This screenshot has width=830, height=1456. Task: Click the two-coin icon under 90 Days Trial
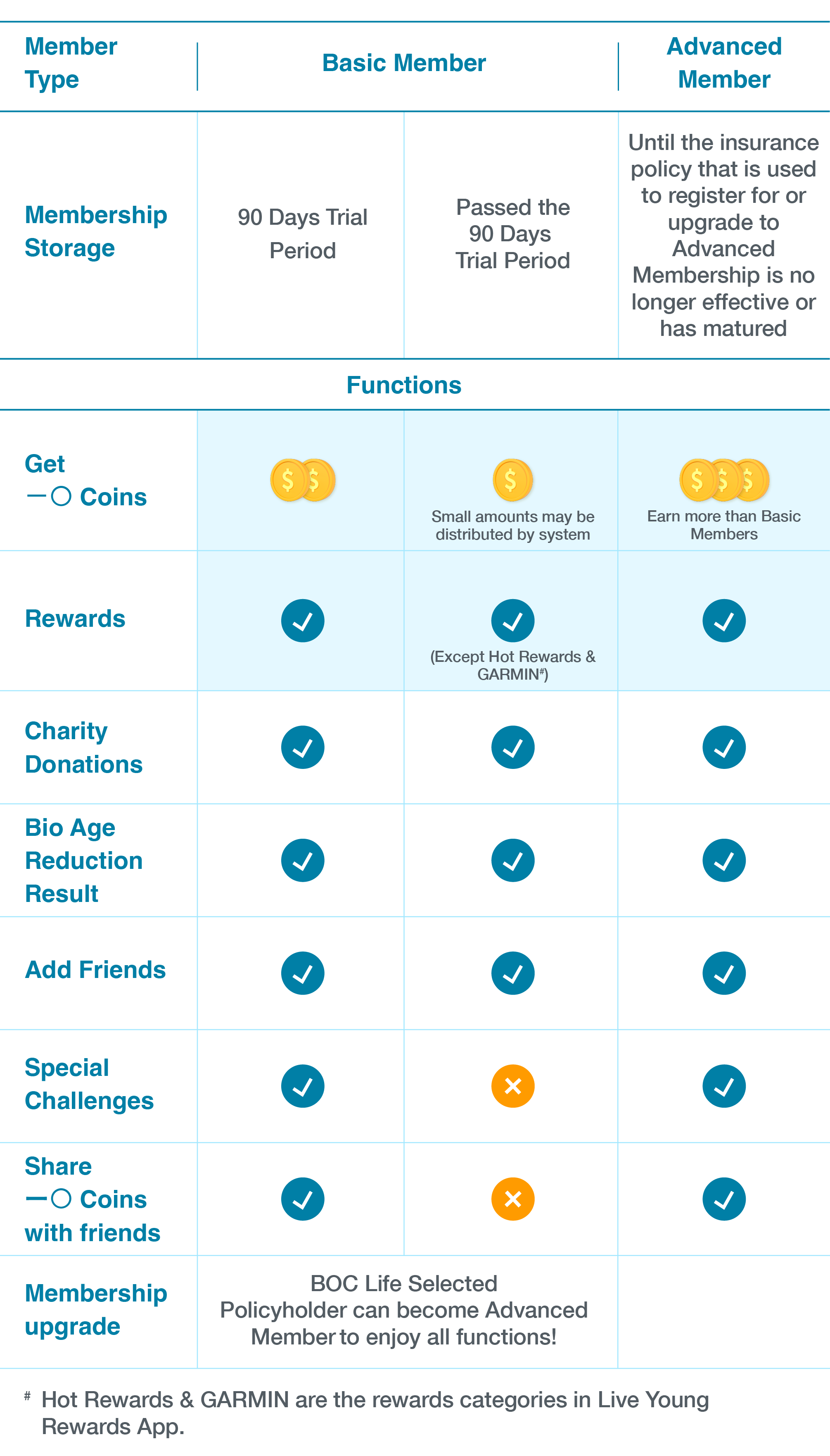[303, 480]
